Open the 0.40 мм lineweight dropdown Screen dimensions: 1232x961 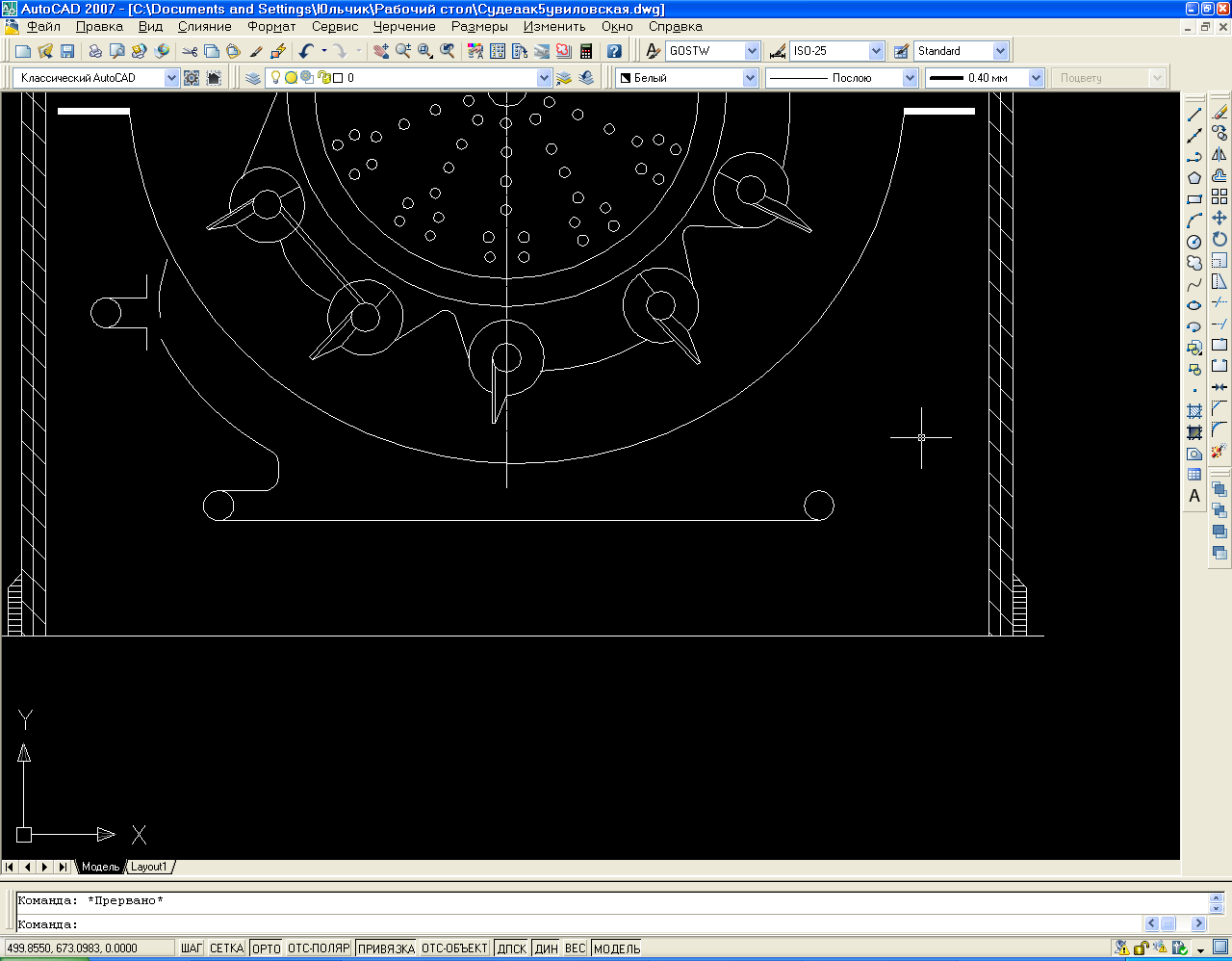click(x=1036, y=78)
